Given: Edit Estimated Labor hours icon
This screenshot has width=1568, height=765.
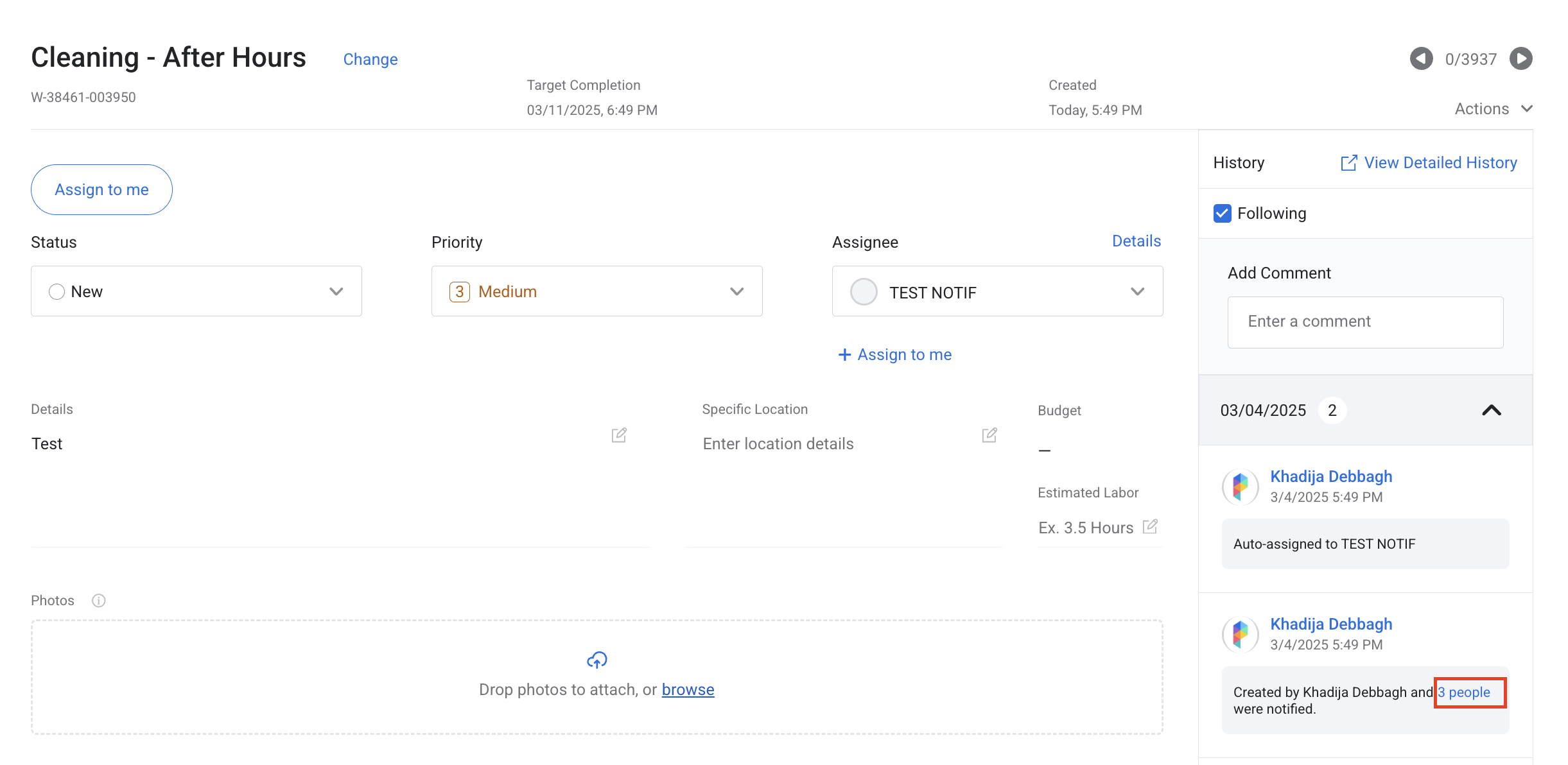Looking at the screenshot, I should [1150, 527].
